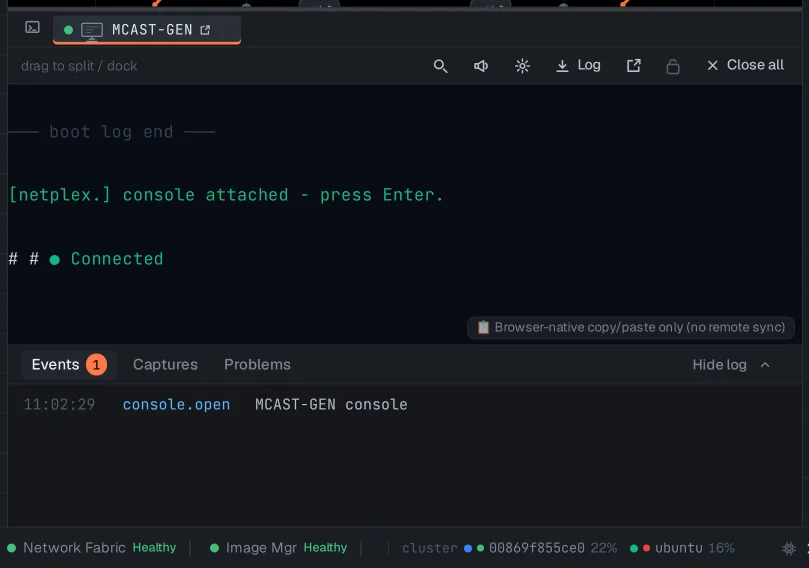The width and height of the screenshot is (809, 568).
Task: Toggle the console lock icon
Action: (673, 67)
